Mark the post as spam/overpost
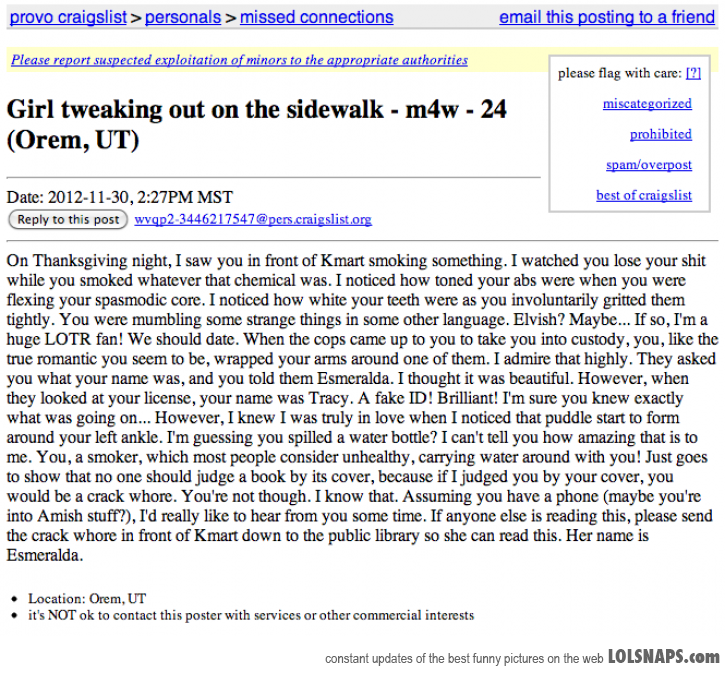Image resolution: width=725 pixels, height=676 pixels. pos(648,165)
